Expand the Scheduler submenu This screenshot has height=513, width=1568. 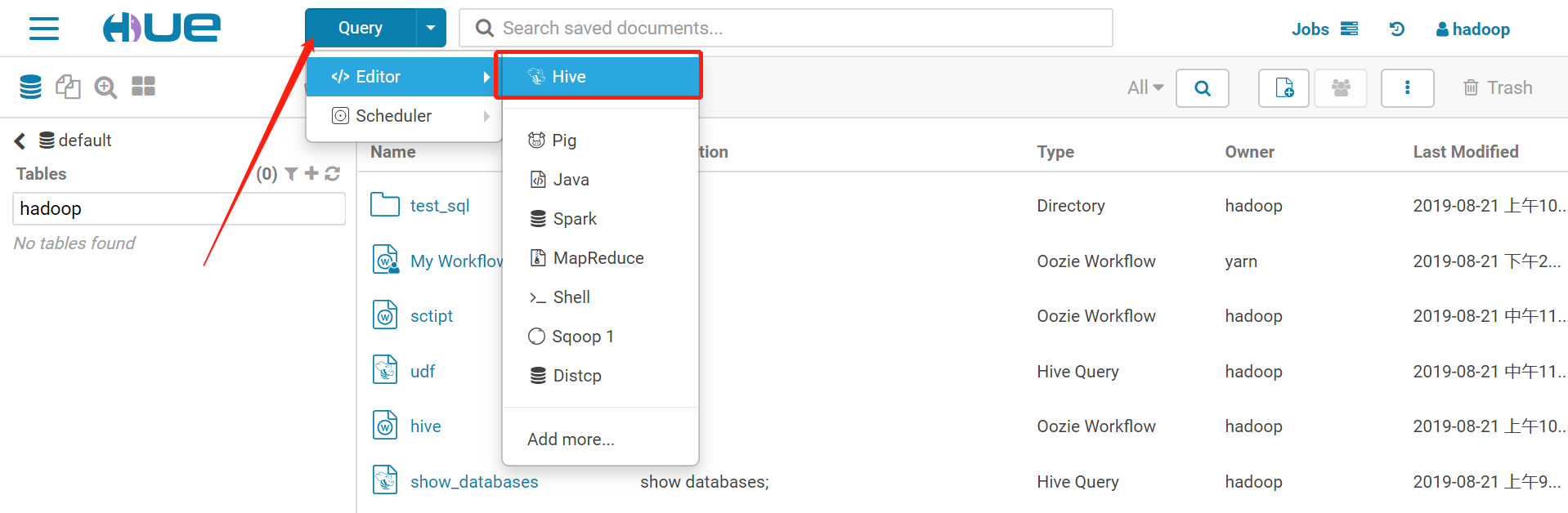click(x=403, y=116)
